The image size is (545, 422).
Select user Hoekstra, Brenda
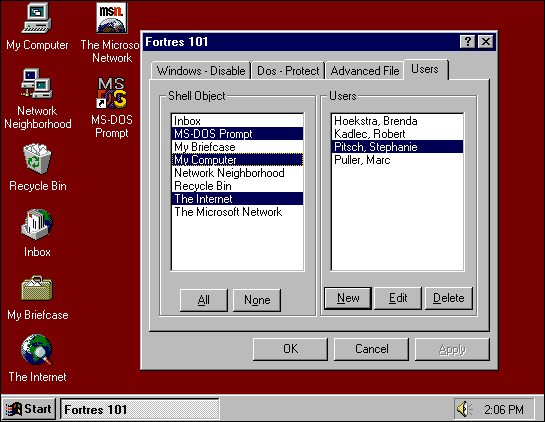pos(397,121)
